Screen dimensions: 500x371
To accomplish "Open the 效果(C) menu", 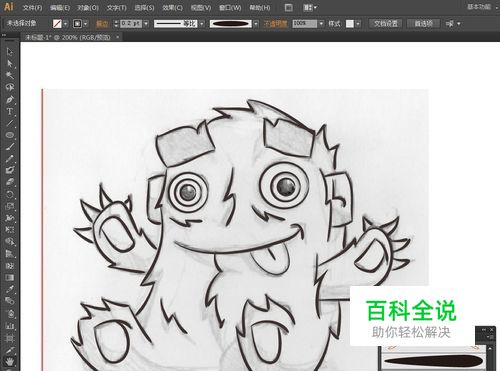I will click(x=172, y=7).
